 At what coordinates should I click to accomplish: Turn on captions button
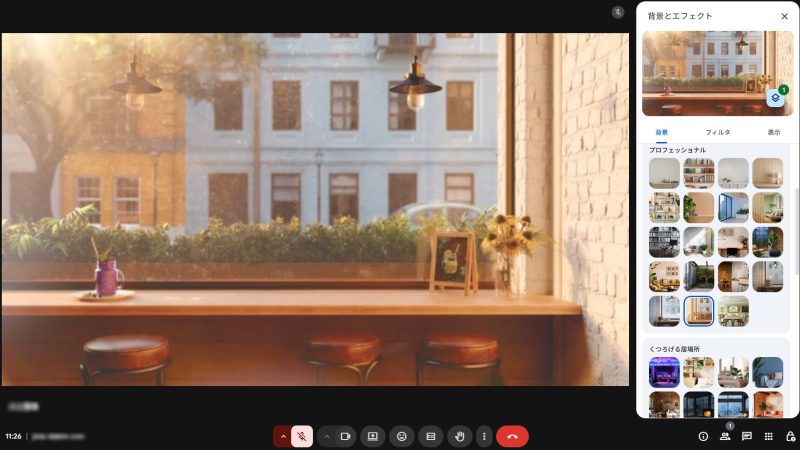431,436
